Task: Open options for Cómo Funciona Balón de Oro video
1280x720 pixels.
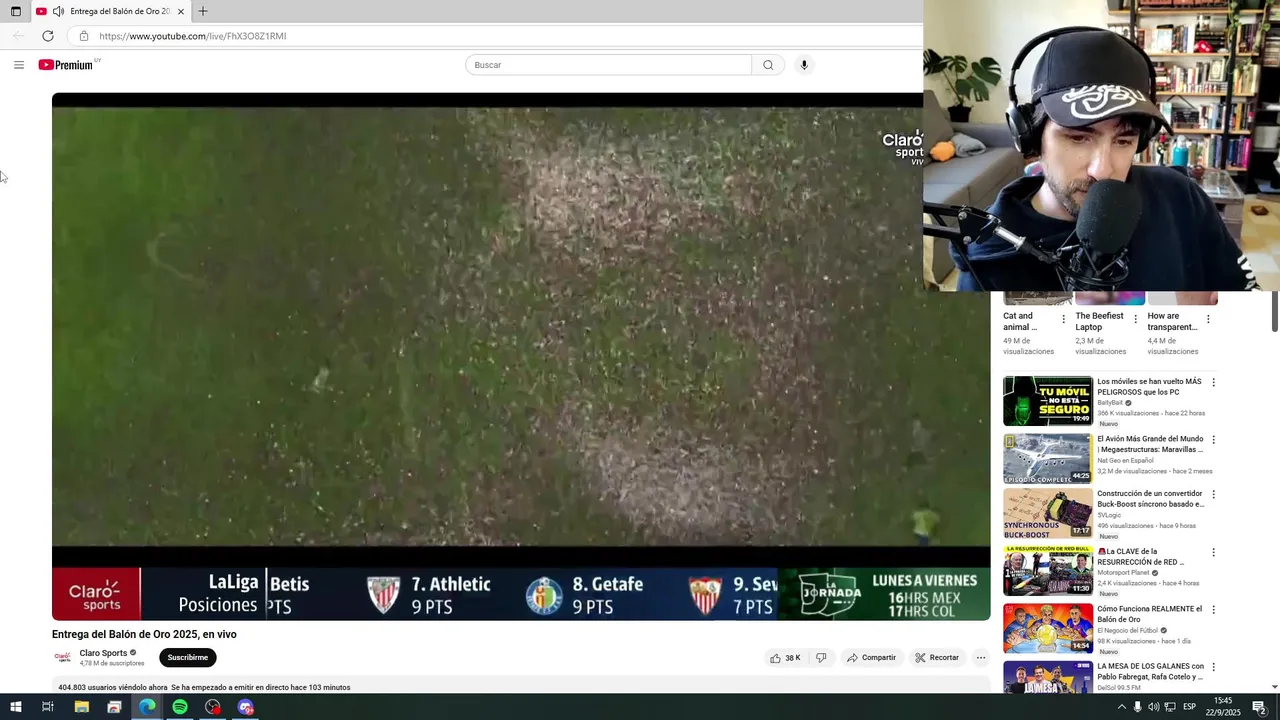Action: (x=1213, y=610)
